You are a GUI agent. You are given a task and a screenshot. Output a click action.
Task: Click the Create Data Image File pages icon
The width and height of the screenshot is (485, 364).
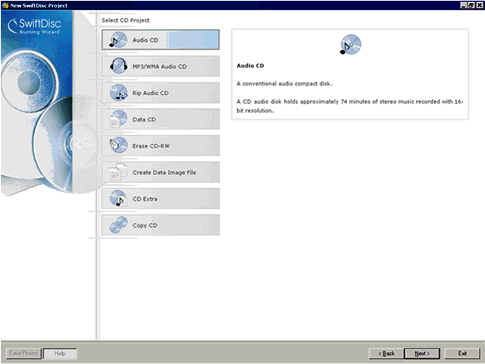119,172
